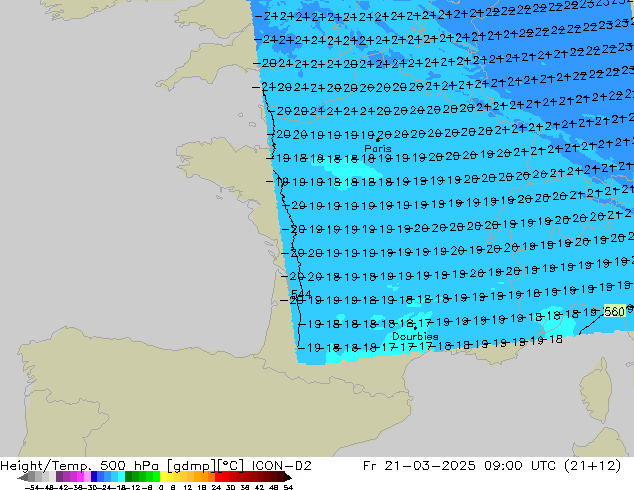Screen dimensions: 634x490
Task: Select the 560 contour label box
Action: pos(614,312)
